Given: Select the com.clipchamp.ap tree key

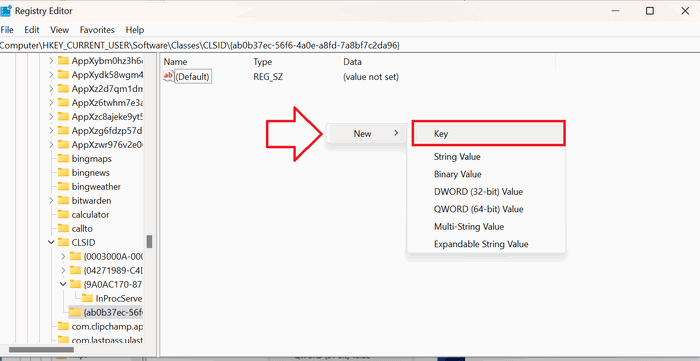Looking at the screenshot, I should (x=107, y=327).
